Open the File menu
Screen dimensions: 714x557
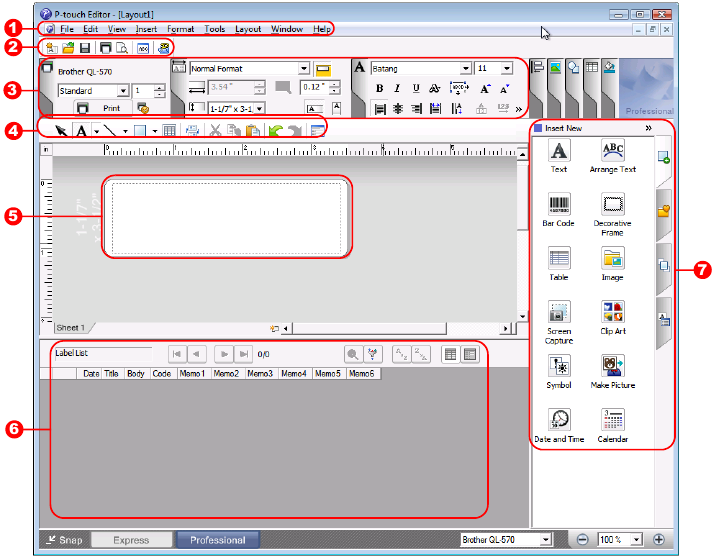(x=67, y=29)
